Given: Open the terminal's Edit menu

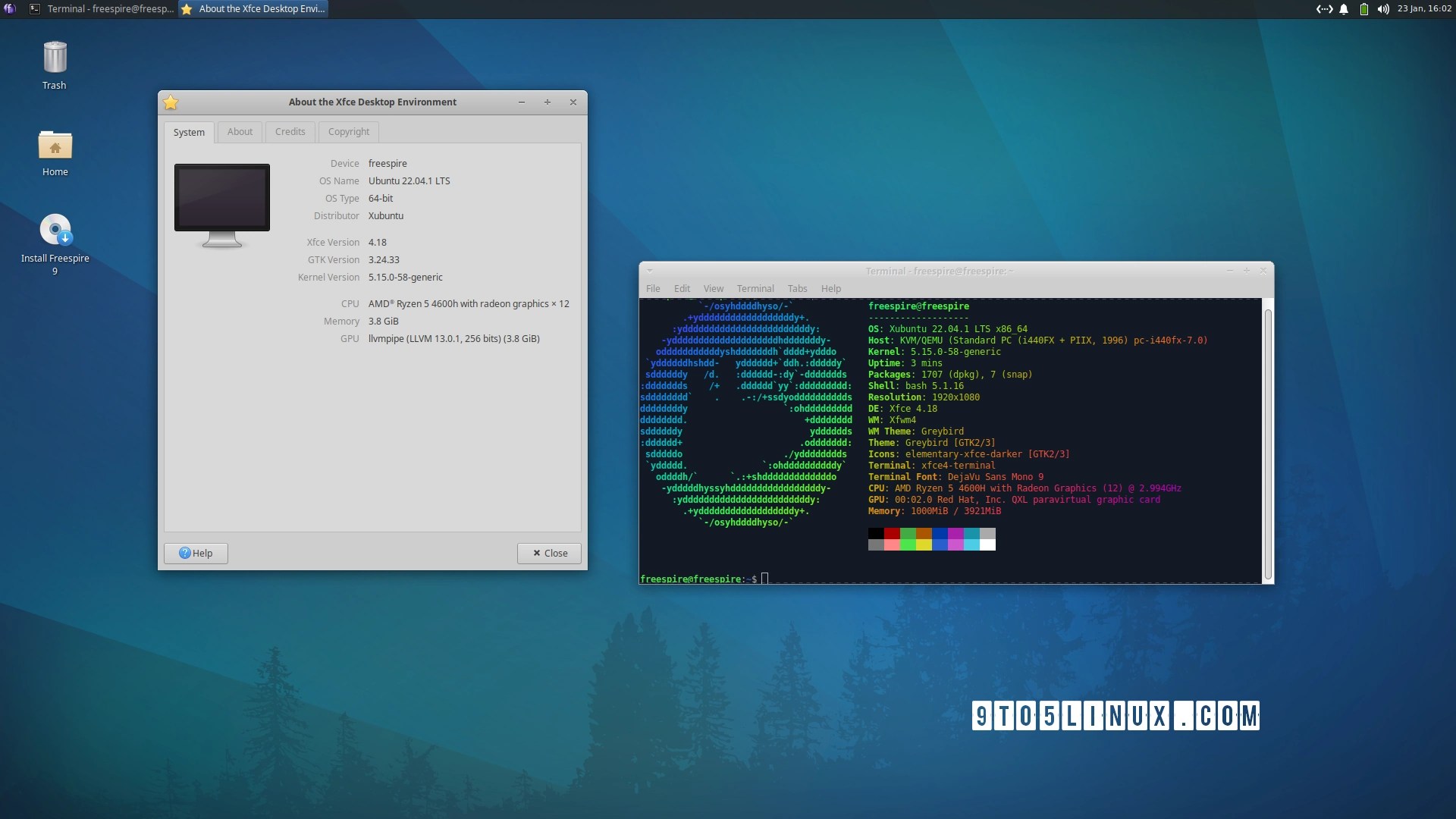Looking at the screenshot, I should 682,289.
